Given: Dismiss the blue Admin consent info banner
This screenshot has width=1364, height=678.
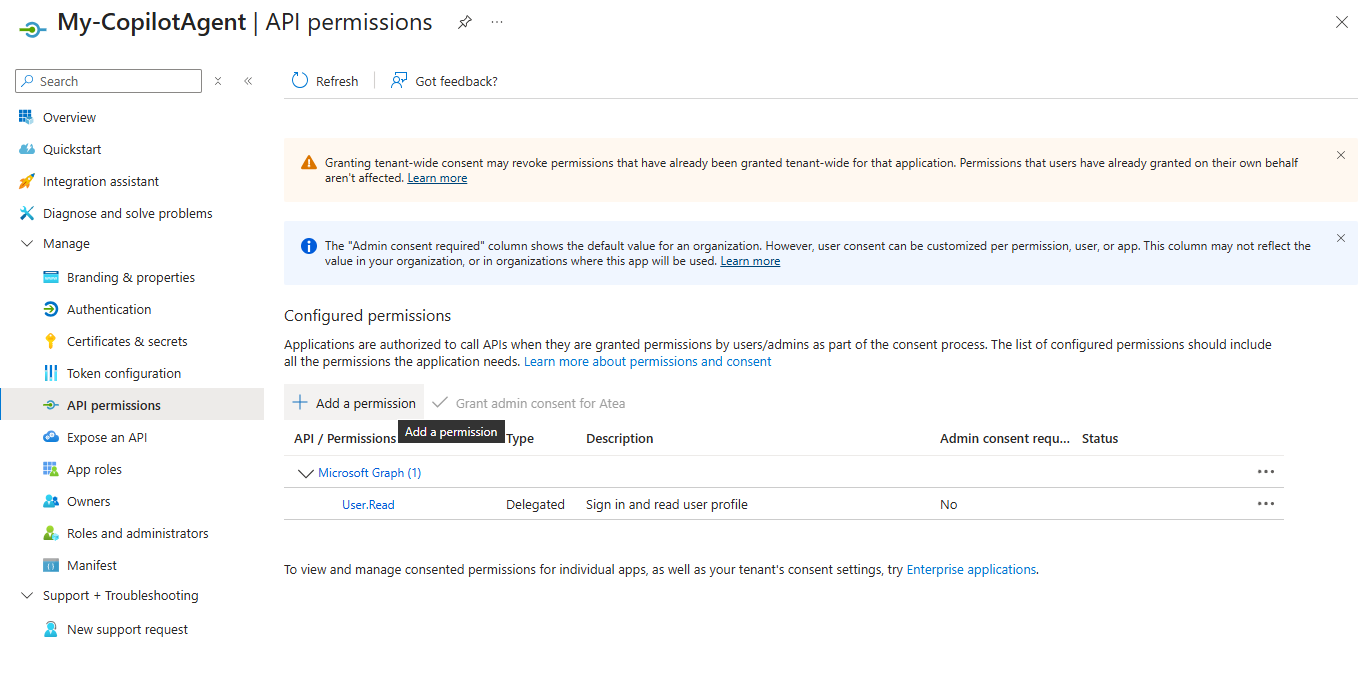Looking at the screenshot, I should pos(1341,238).
